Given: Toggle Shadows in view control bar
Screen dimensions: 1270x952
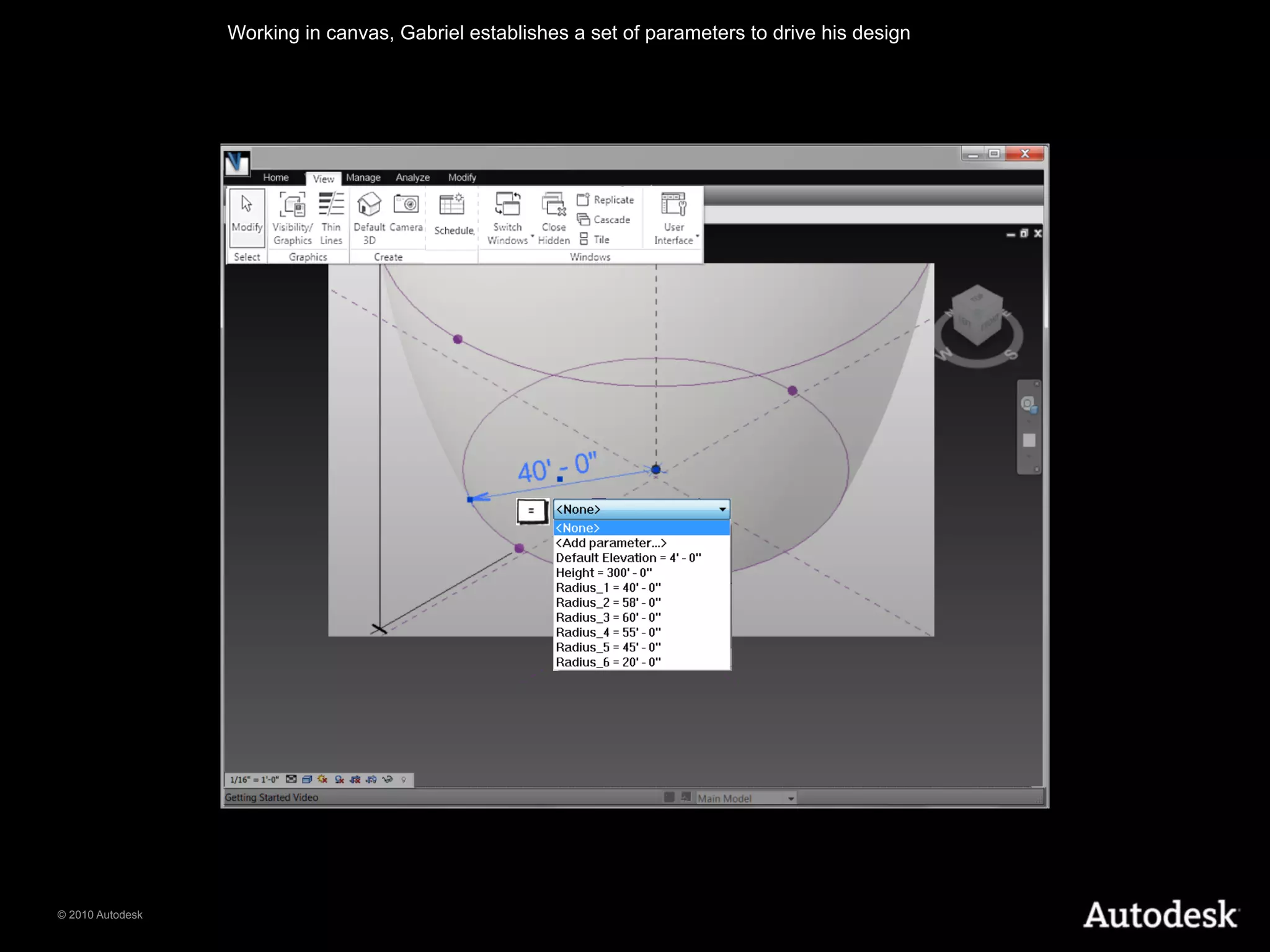Looking at the screenshot, I should tap(339, 779).
